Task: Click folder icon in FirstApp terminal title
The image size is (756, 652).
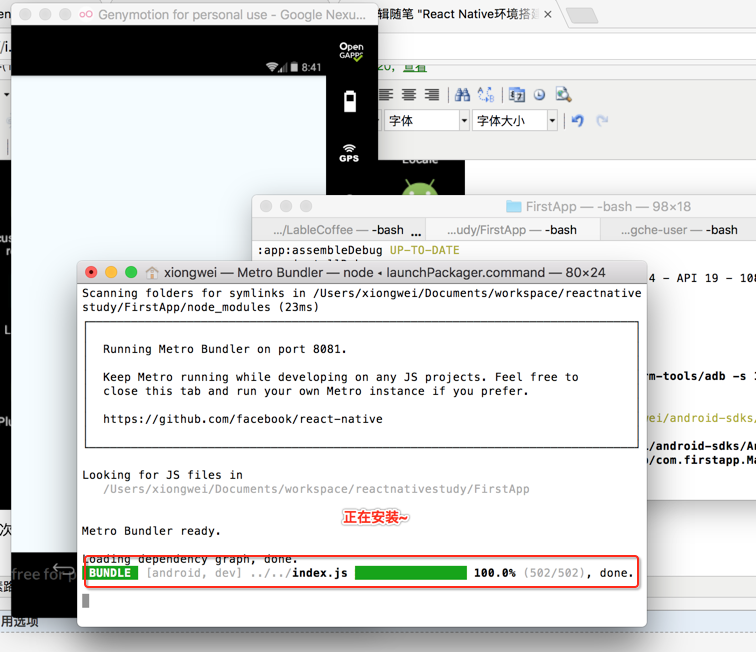Action: tap(513, 206)
